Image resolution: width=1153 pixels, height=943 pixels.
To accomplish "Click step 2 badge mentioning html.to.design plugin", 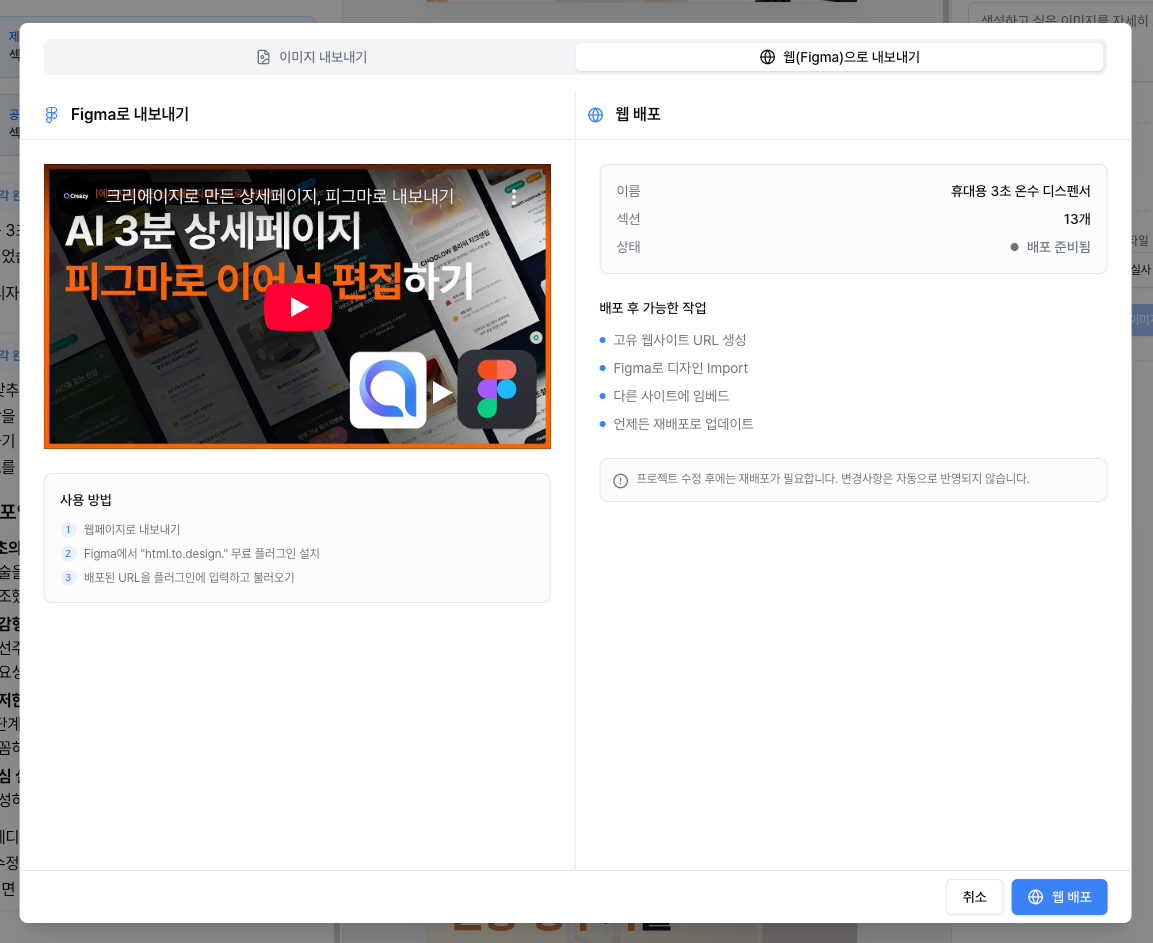I will (68, 554).
